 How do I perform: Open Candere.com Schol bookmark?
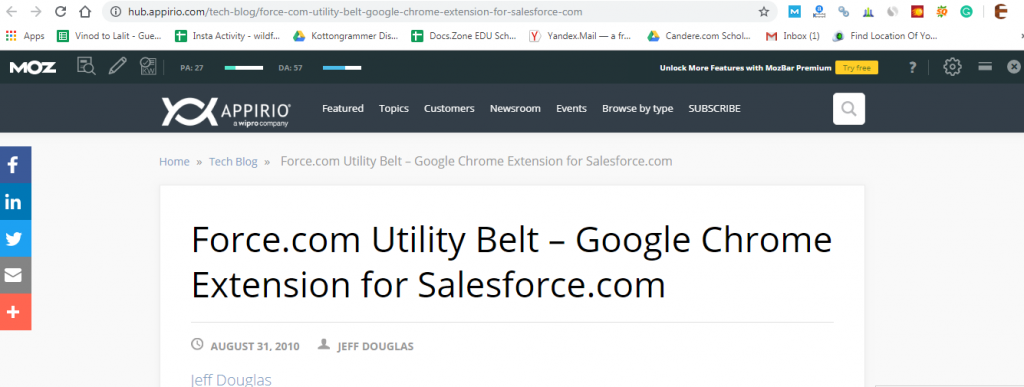click(x=699, y=36)
